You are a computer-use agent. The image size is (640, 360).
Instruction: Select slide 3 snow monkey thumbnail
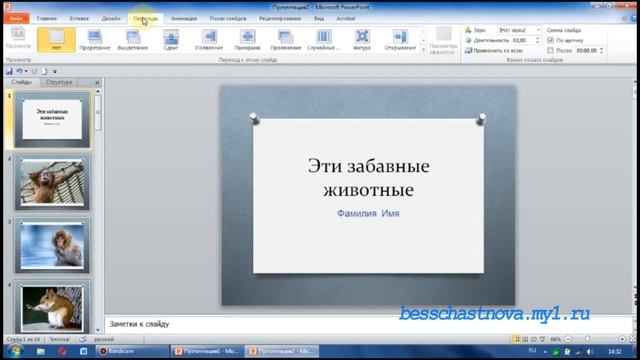click(x=52, y=245)
